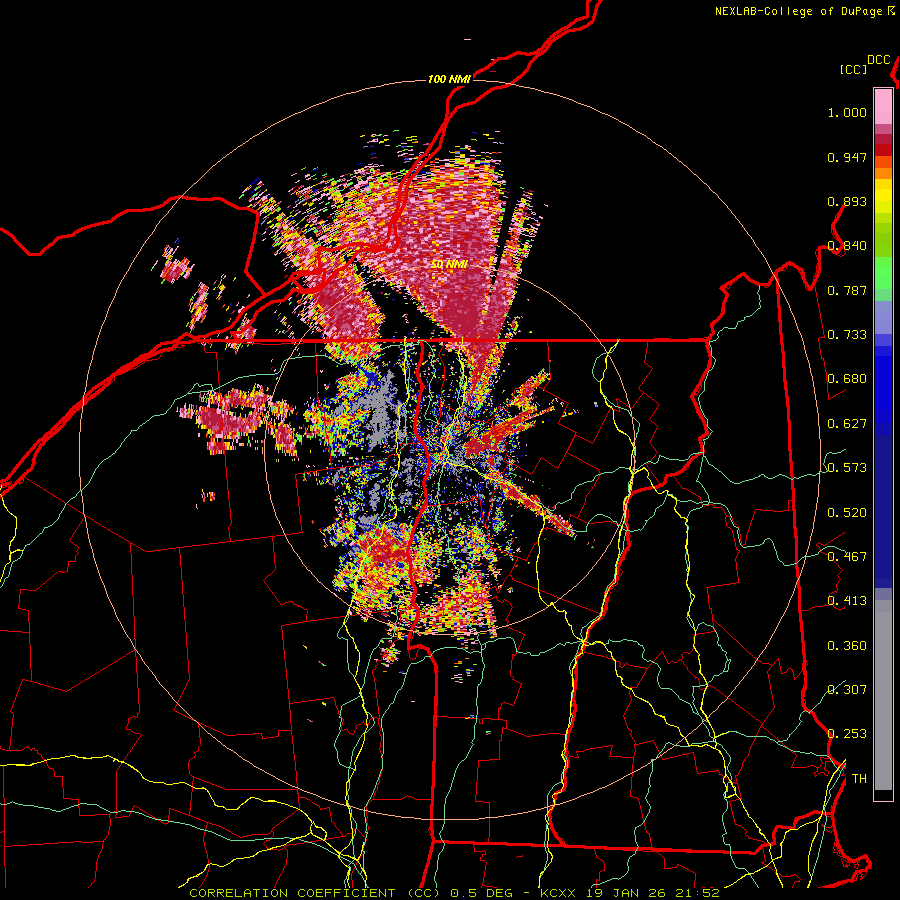Viewport: 900px width, 900px height.
Task: Click the DCC legend title
Action: (x=879, y=60)
